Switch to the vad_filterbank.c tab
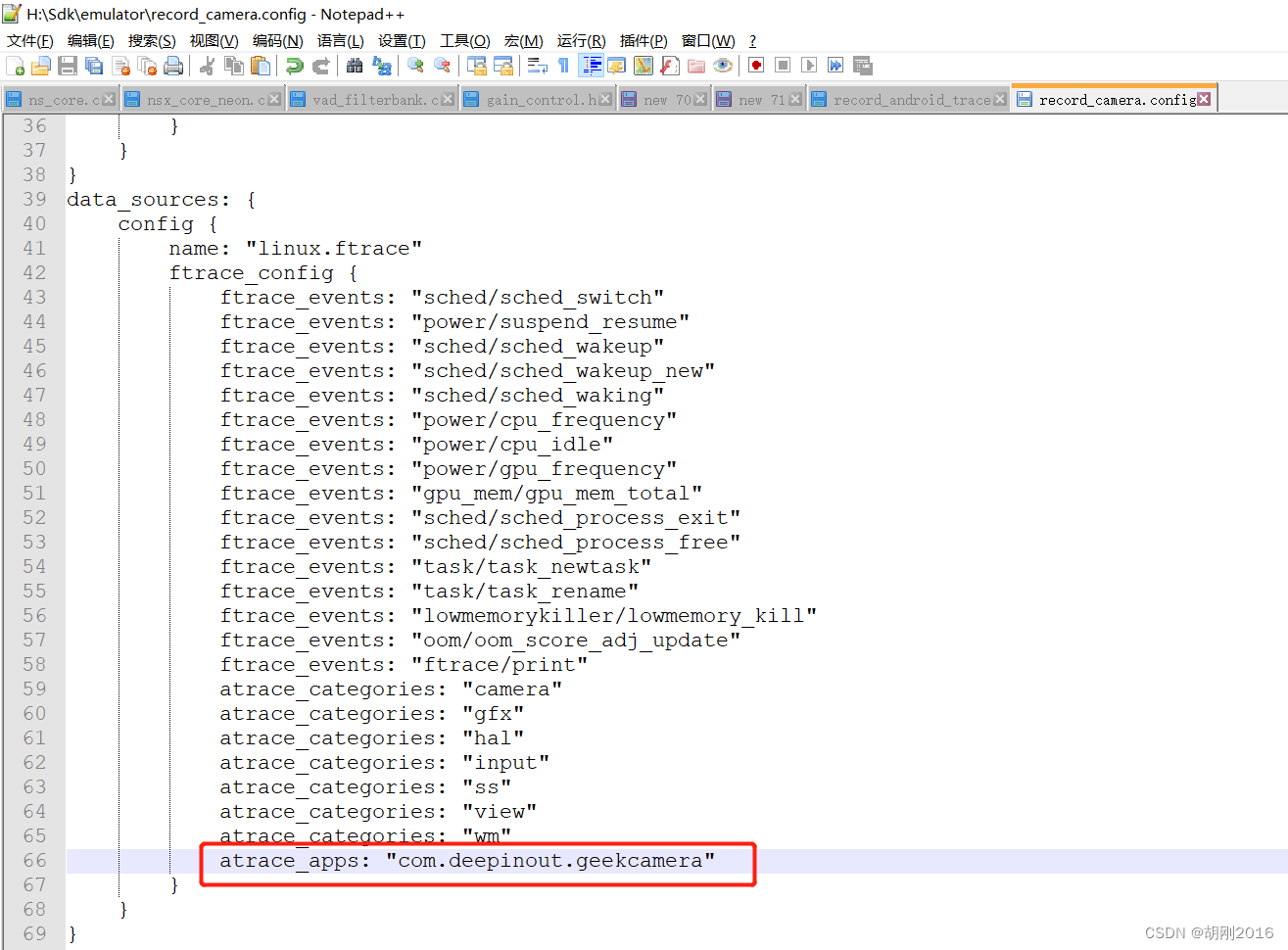This screenshot has height=950, width=1288. click(372, 100)
